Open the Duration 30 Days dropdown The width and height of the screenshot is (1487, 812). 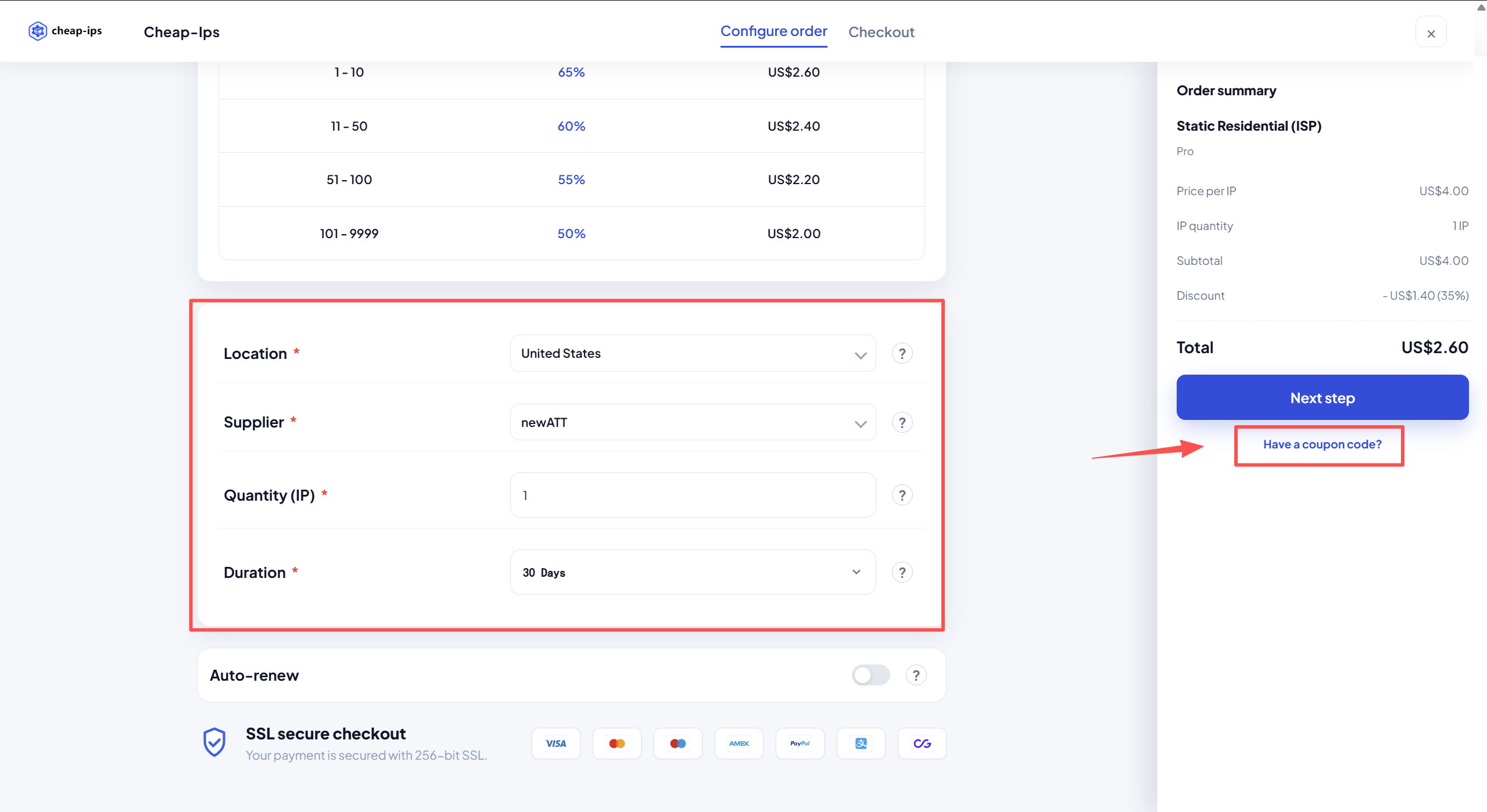(692, 572)
